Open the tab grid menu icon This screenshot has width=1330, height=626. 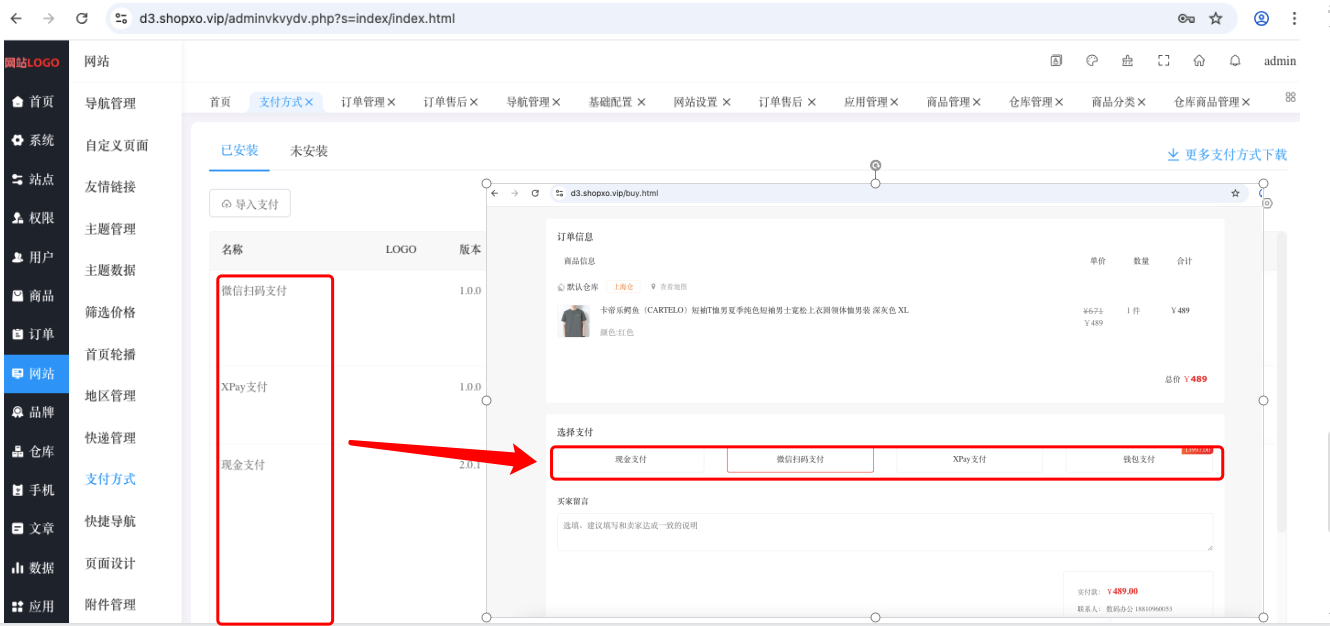pos(1290,97)
